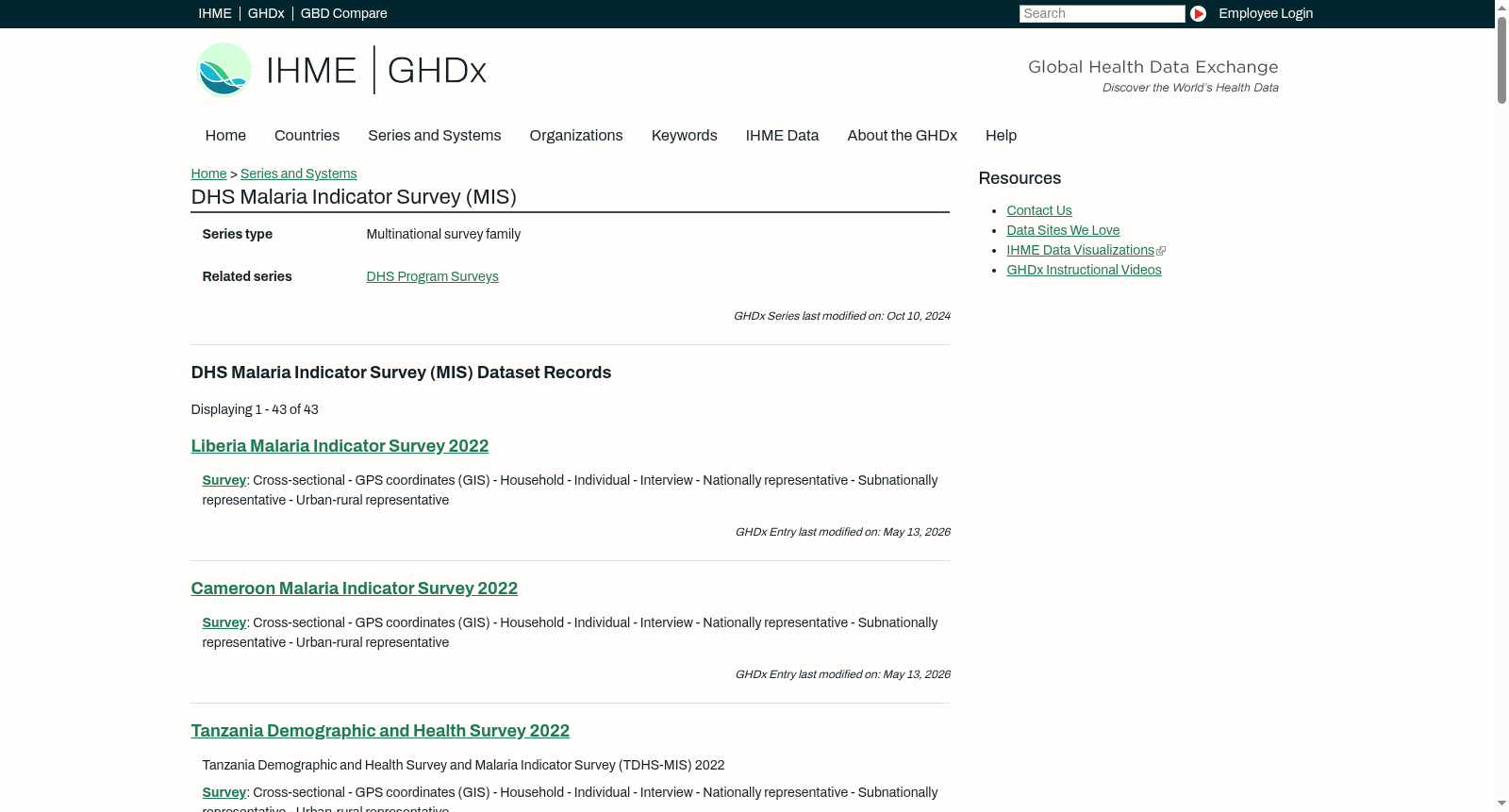Click the 'Resources' sidebar heading
Viewport: 1509px width, 812px height.
coord(1020,178)
